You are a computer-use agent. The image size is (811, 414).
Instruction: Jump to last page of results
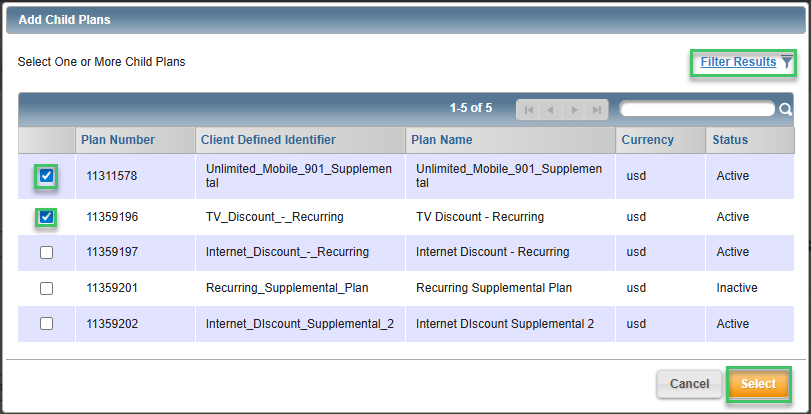point(596,110)
